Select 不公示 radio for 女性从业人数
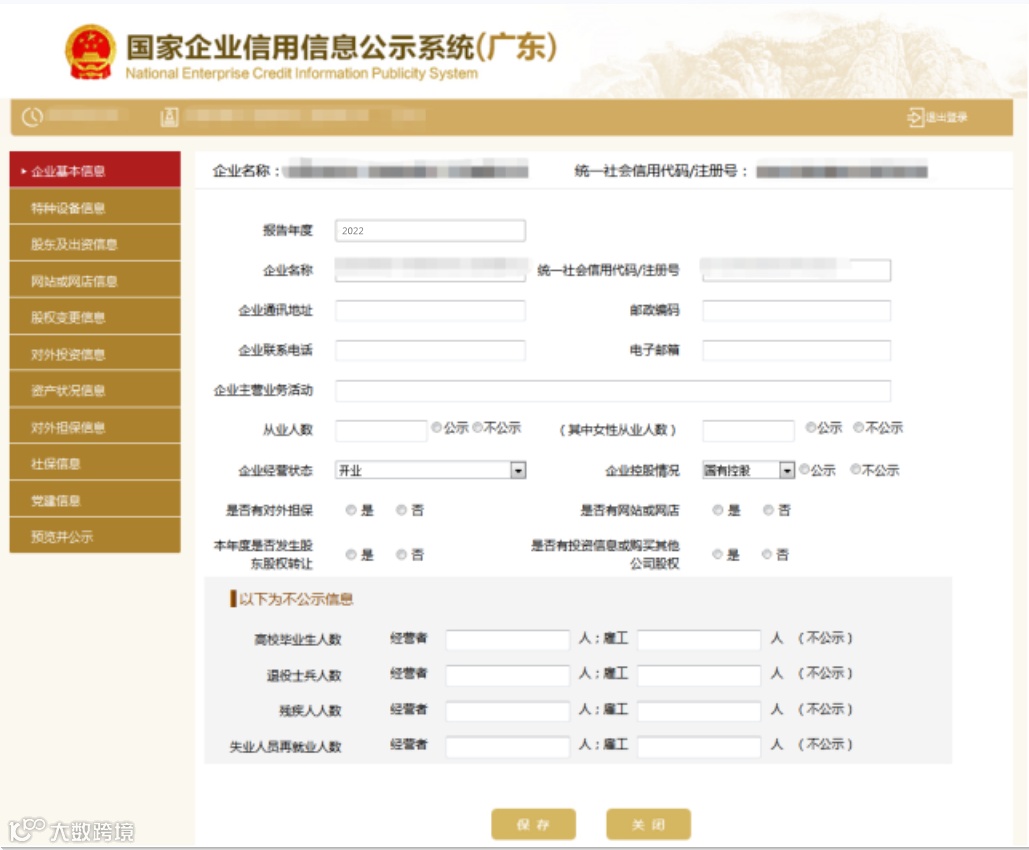1029x850 pixels. point(858,427)
